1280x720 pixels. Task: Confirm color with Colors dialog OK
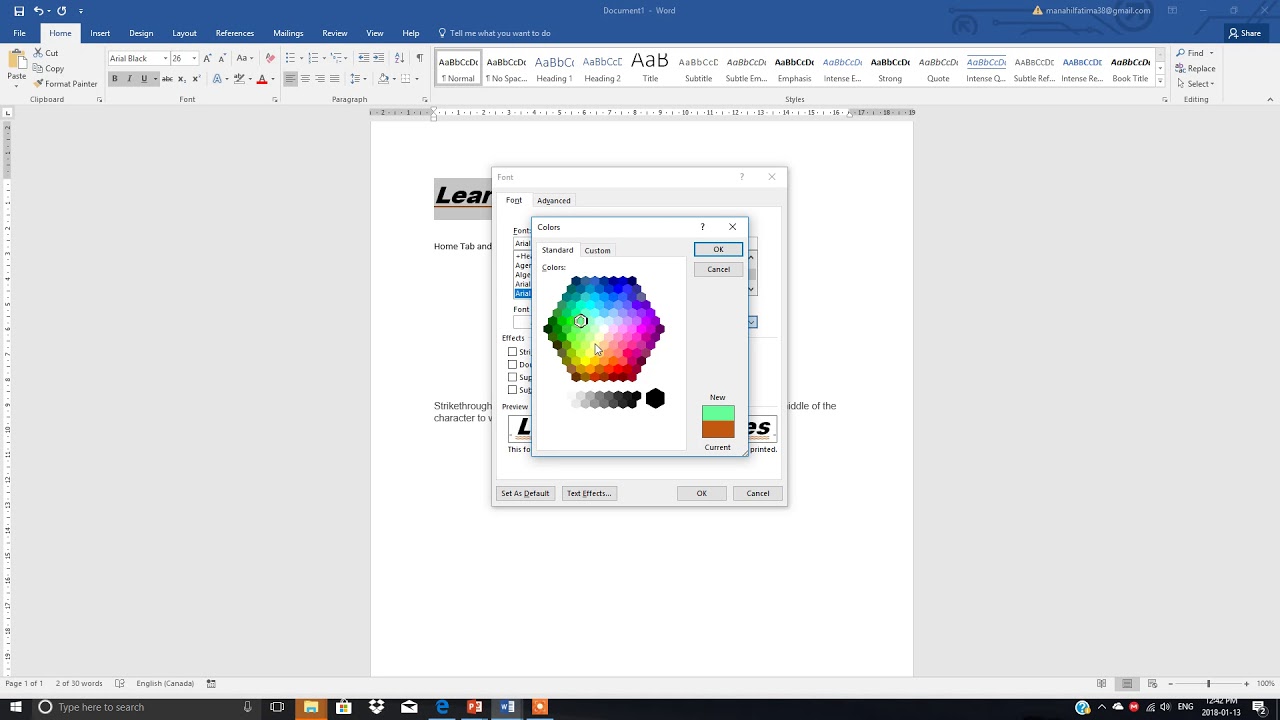(x=718, y=249)
